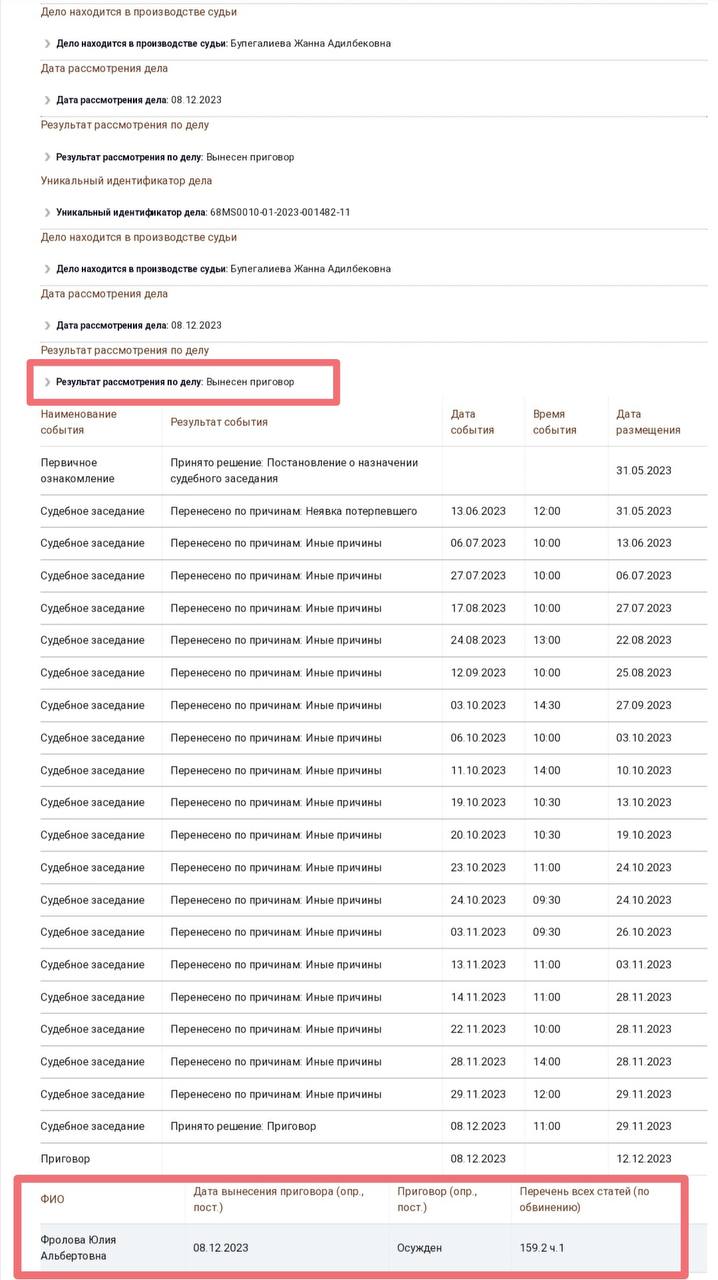Screen dimensions: 718x1280
Task: Select case number 68MS0010-01-2023-001482-11 text
Action: 280,213
